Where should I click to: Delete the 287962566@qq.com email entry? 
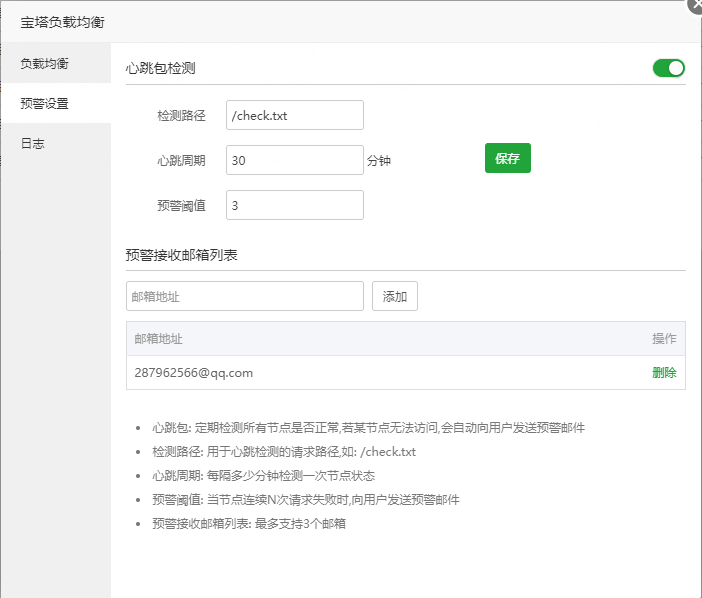pos(664,373)
